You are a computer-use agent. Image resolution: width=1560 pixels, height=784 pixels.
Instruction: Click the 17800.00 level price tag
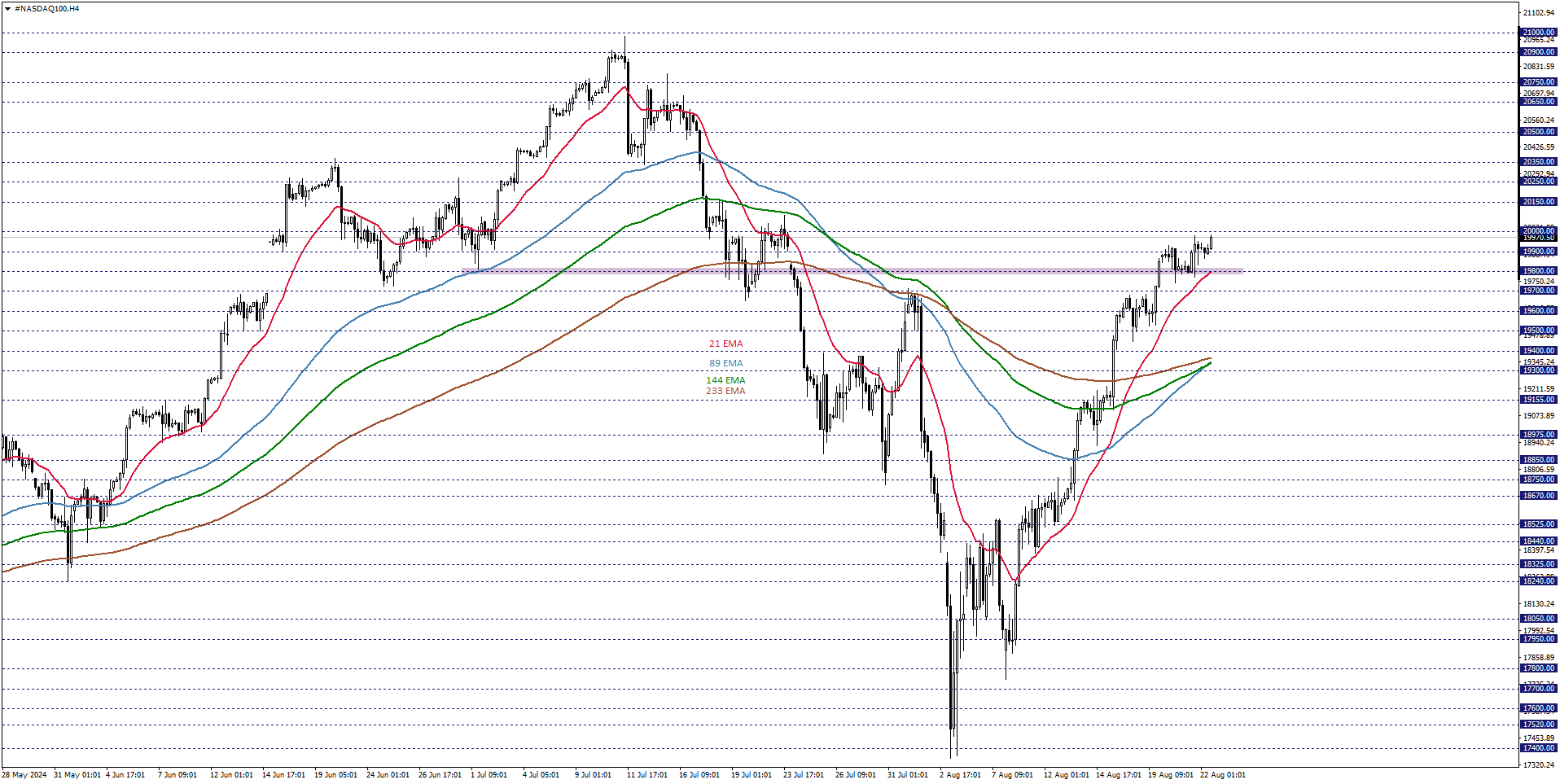coord(1538,668)
